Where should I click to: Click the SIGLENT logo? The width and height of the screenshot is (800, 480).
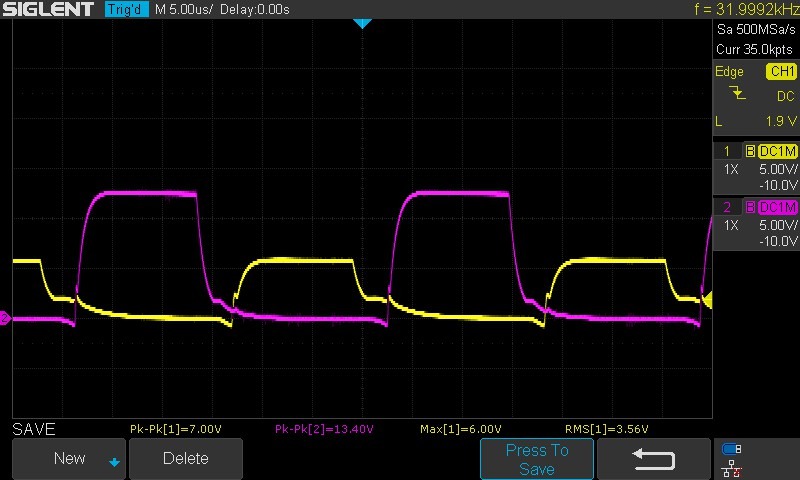[x=48, y=9]
